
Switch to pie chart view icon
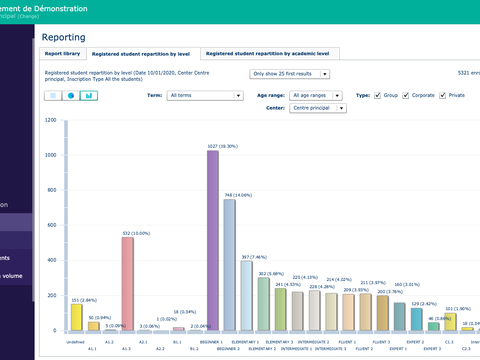pos(71,96)
